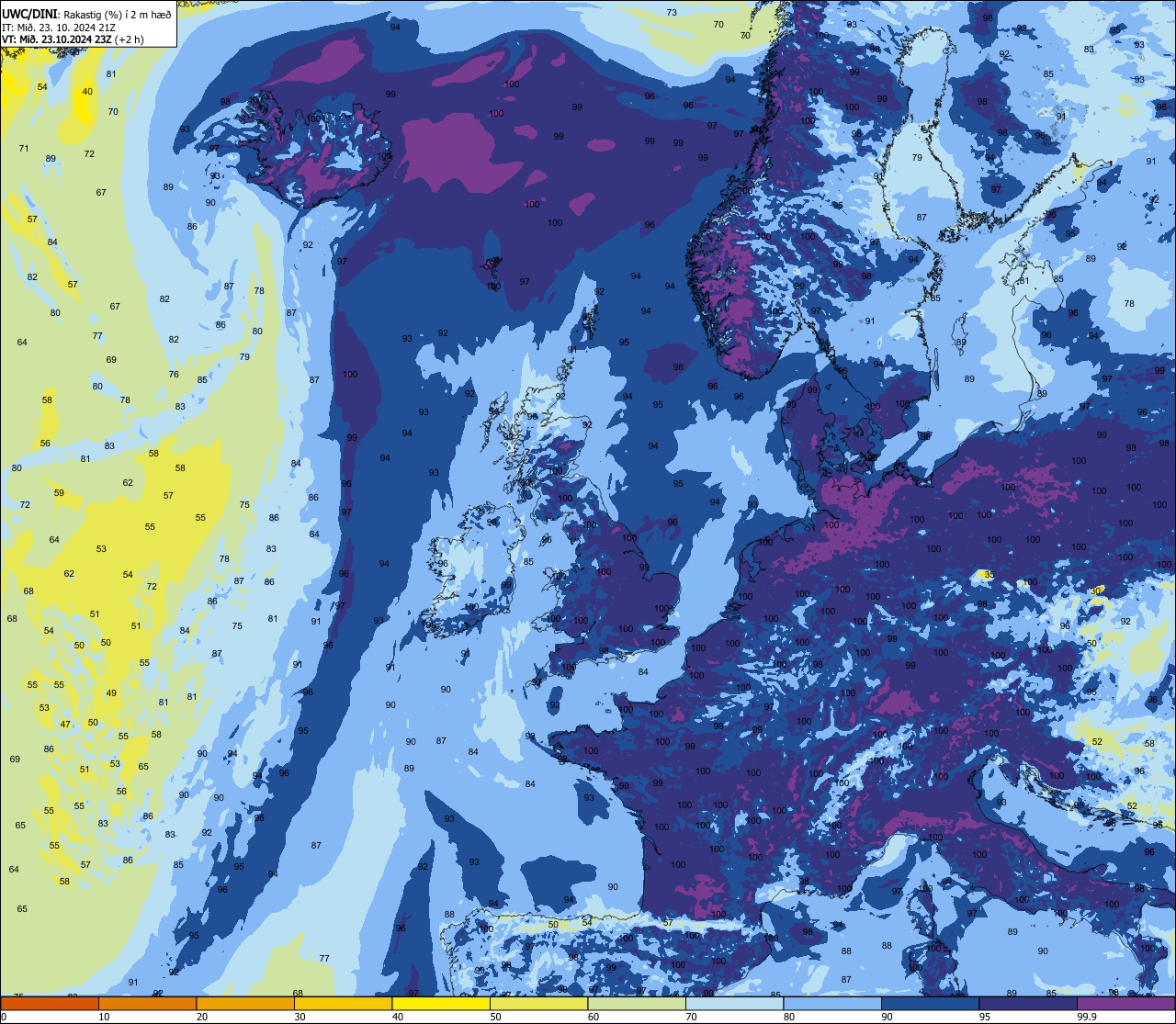Click the legend tick label 60

[594, 1017]
